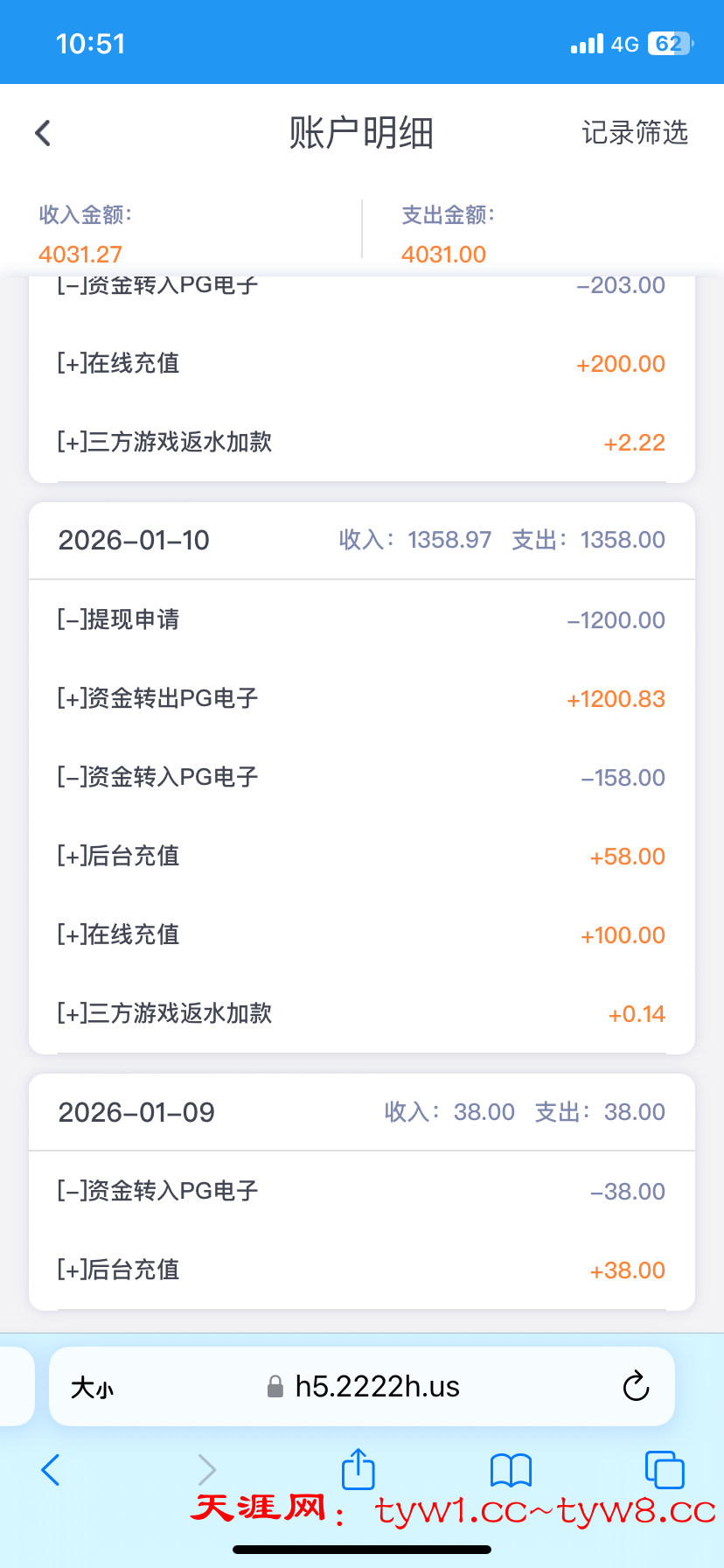Tap the 在线充值 +100.00 entry
The width and height of the screenshot is (724, 1568).
[361, 934]
